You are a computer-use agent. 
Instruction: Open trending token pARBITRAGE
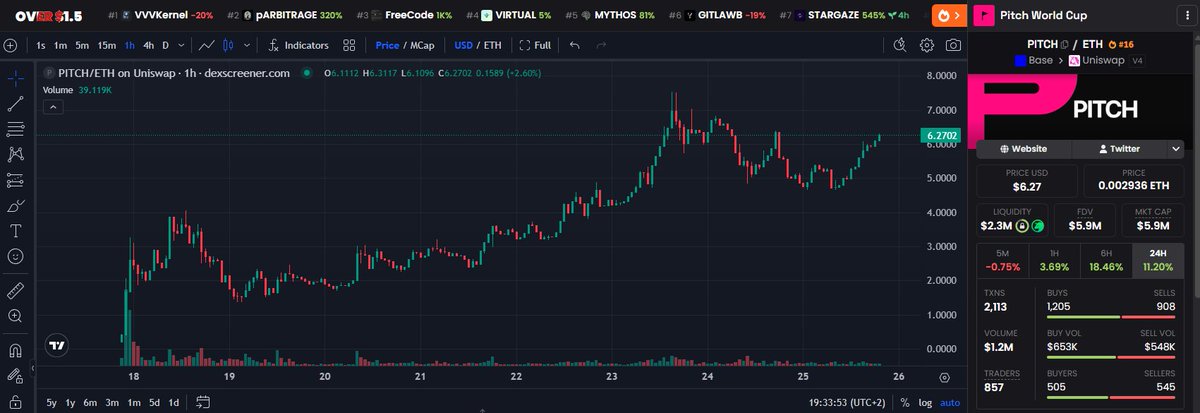point(286,16)
